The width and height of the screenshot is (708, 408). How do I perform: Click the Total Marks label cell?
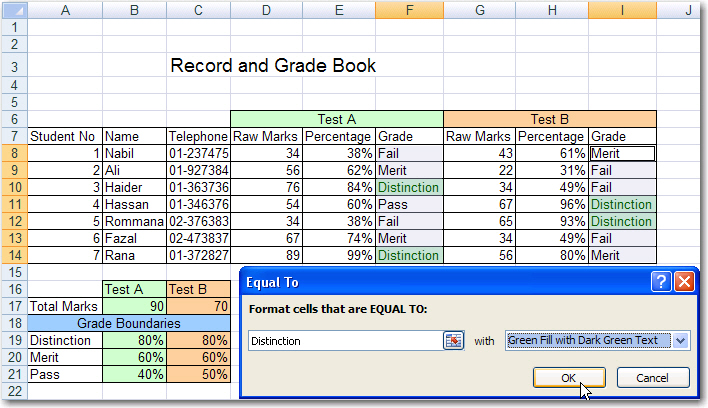pos(65,306)
